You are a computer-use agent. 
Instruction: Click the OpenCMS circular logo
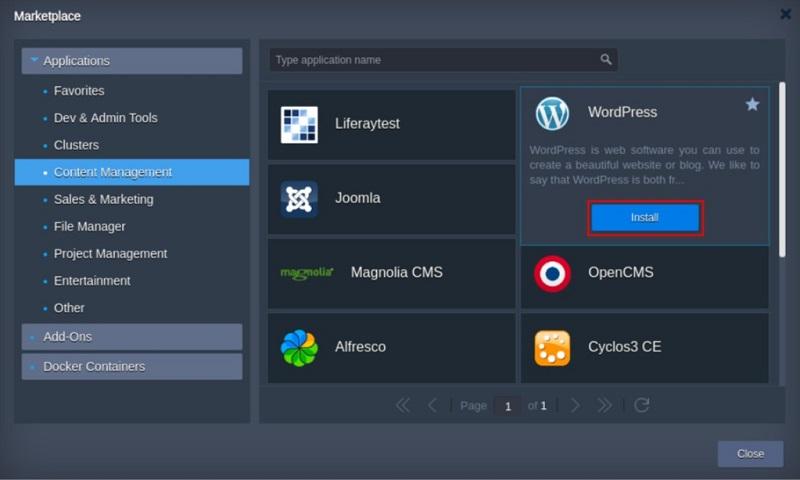pyautogui.click(x=552, y=274)
